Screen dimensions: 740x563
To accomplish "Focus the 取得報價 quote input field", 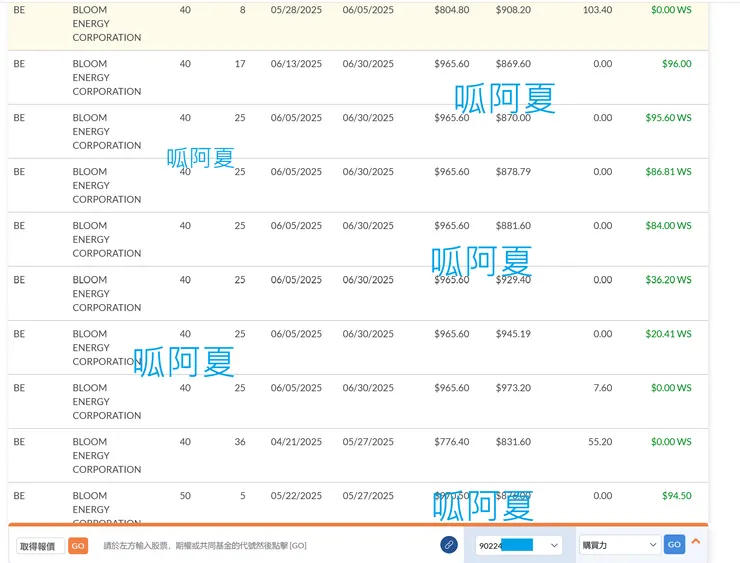I will coord(41,546).
